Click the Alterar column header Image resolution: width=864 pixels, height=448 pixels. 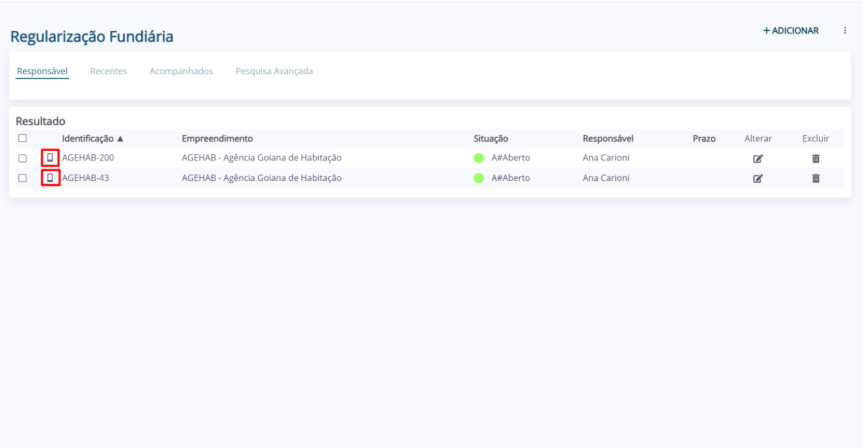[x=758, y=138]
